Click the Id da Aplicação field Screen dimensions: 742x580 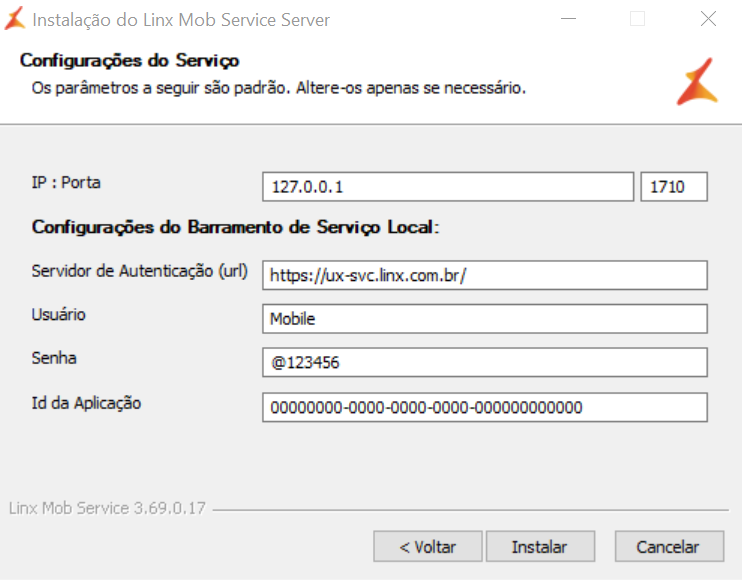[x=485, y=407]
